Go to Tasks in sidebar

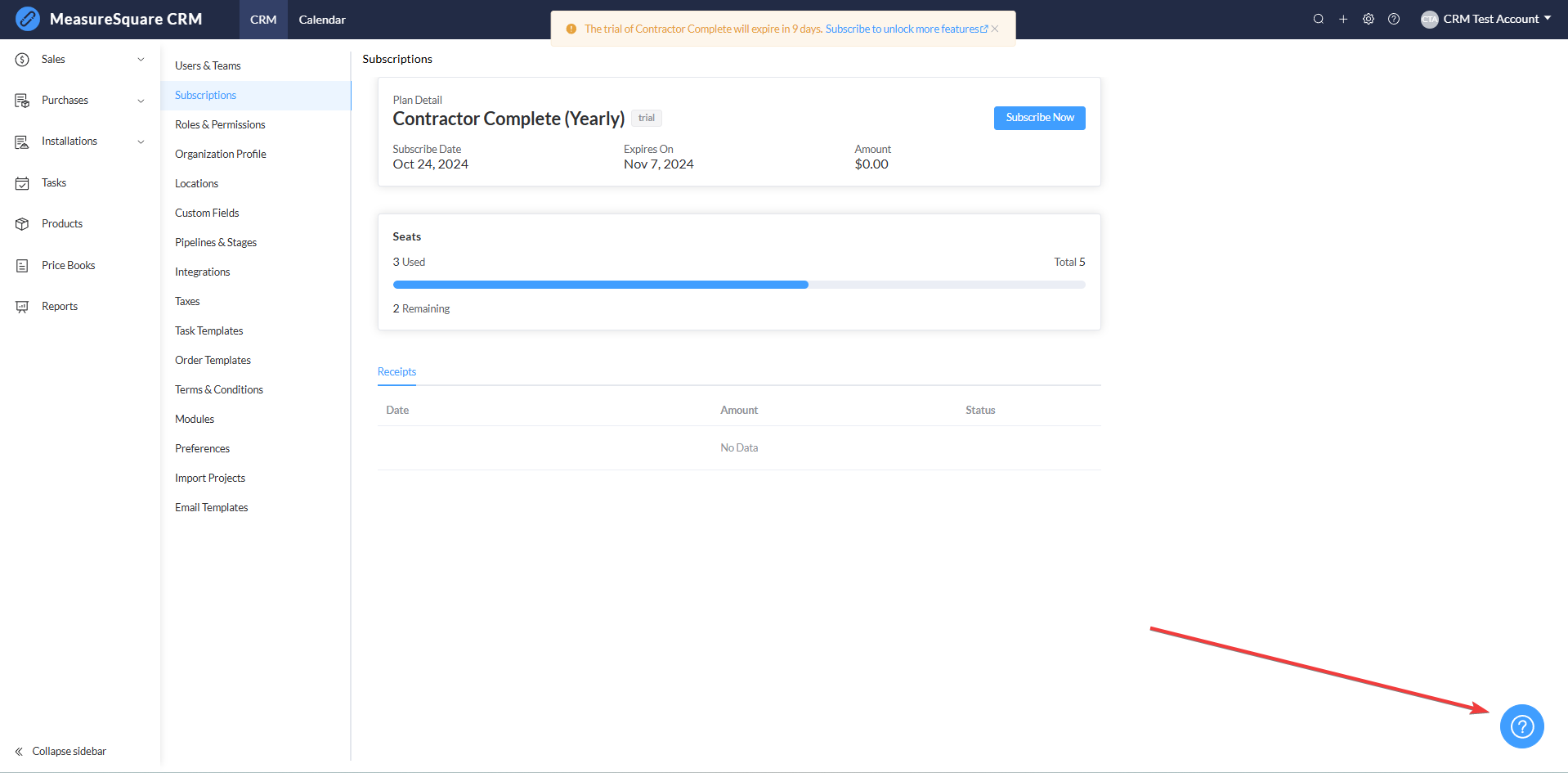click(x=80, y=183)
